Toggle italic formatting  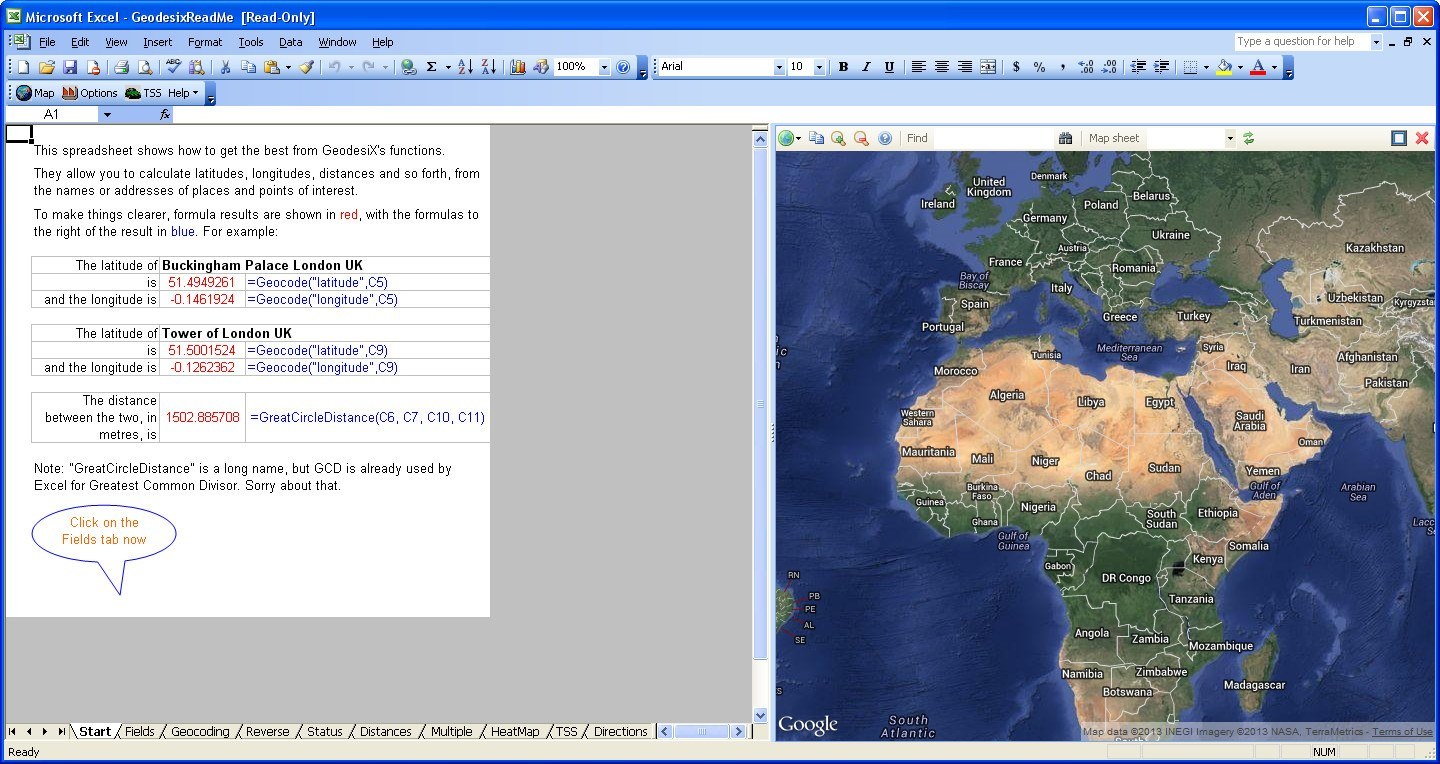click(866, 67)
